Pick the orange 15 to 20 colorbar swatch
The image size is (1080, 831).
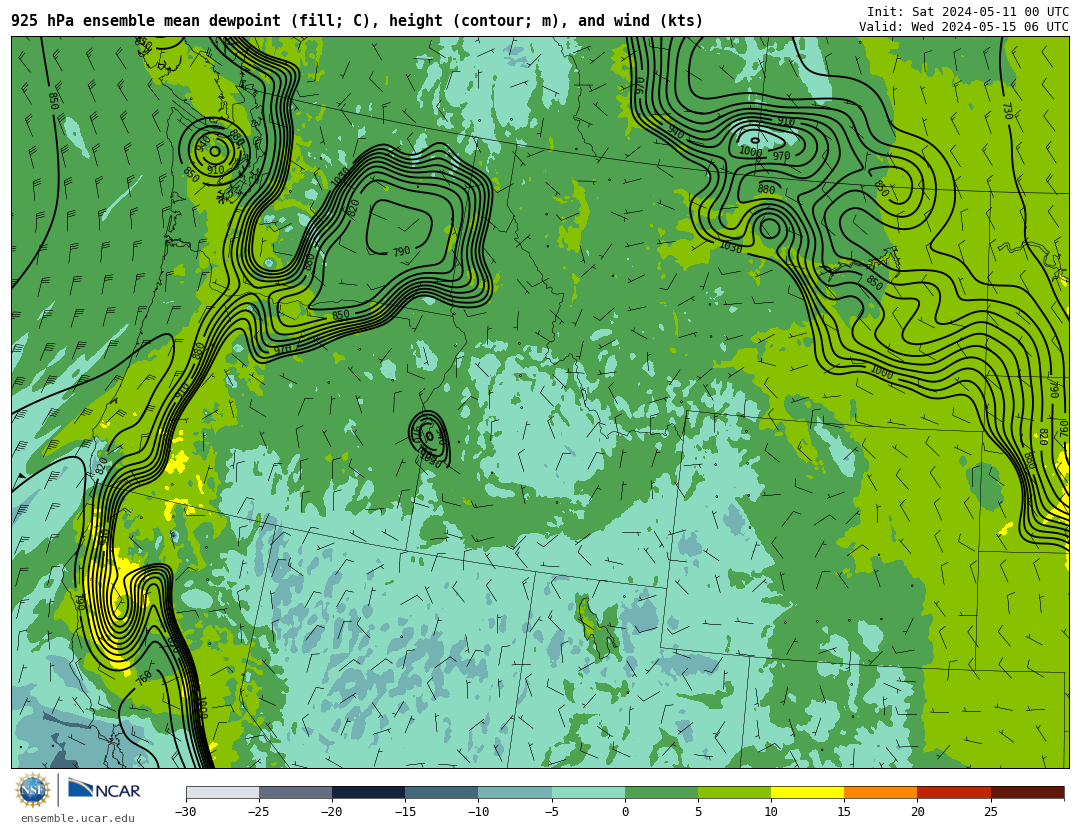(881, 792)
